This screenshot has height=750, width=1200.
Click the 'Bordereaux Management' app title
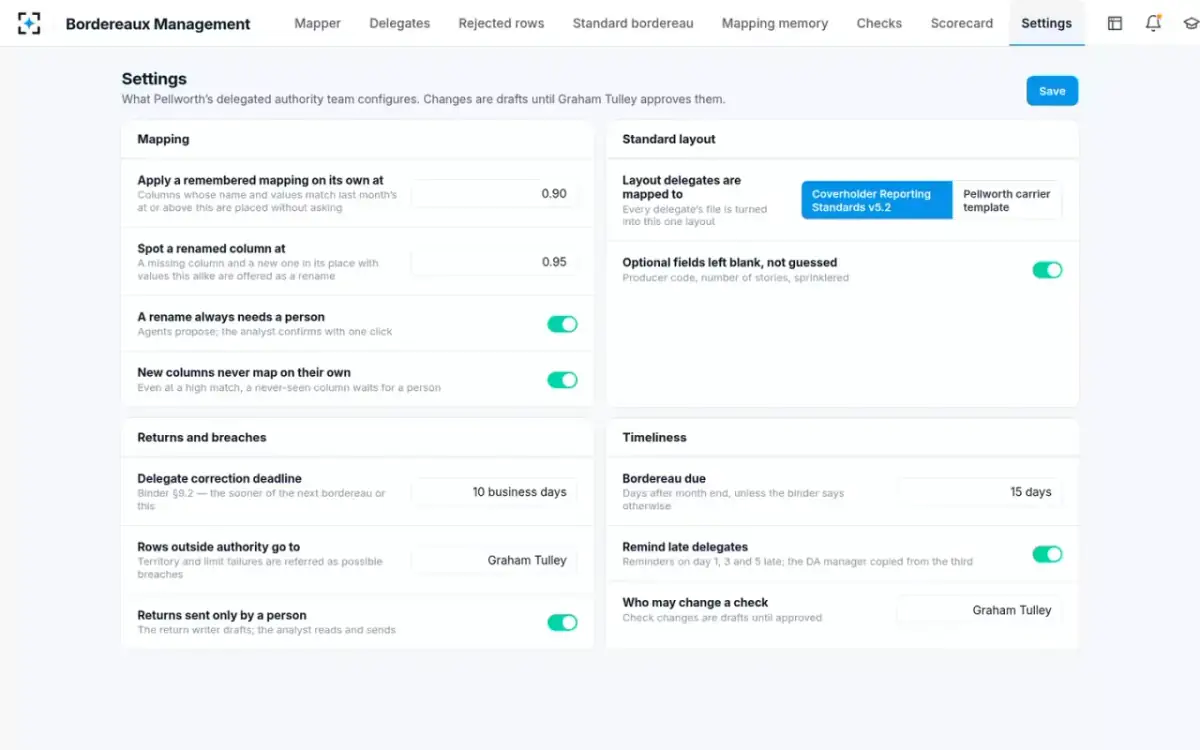(x=158, y=24)
